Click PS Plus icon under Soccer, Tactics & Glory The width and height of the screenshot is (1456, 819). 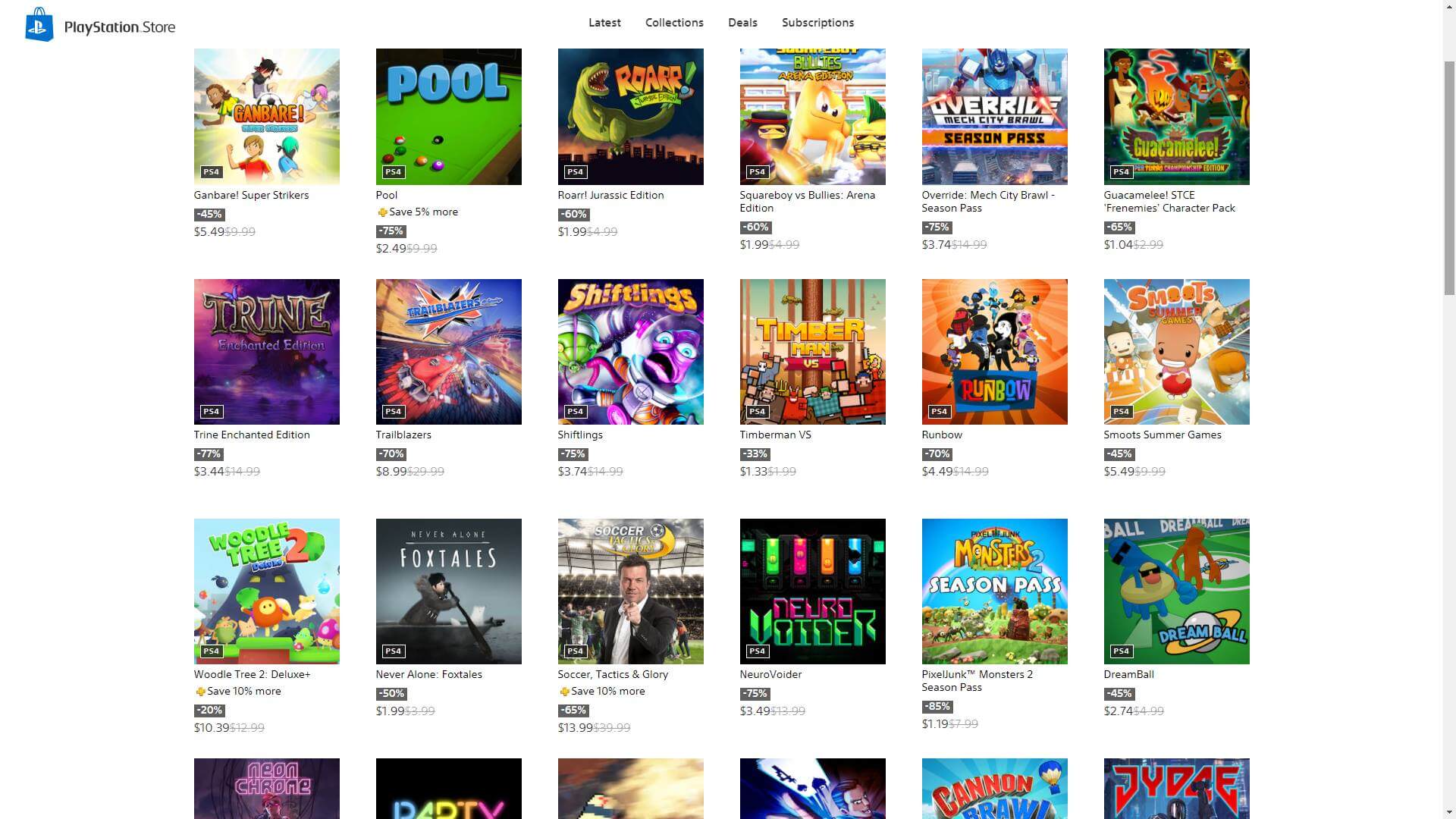pyautogui.click(x=564, y=692)
